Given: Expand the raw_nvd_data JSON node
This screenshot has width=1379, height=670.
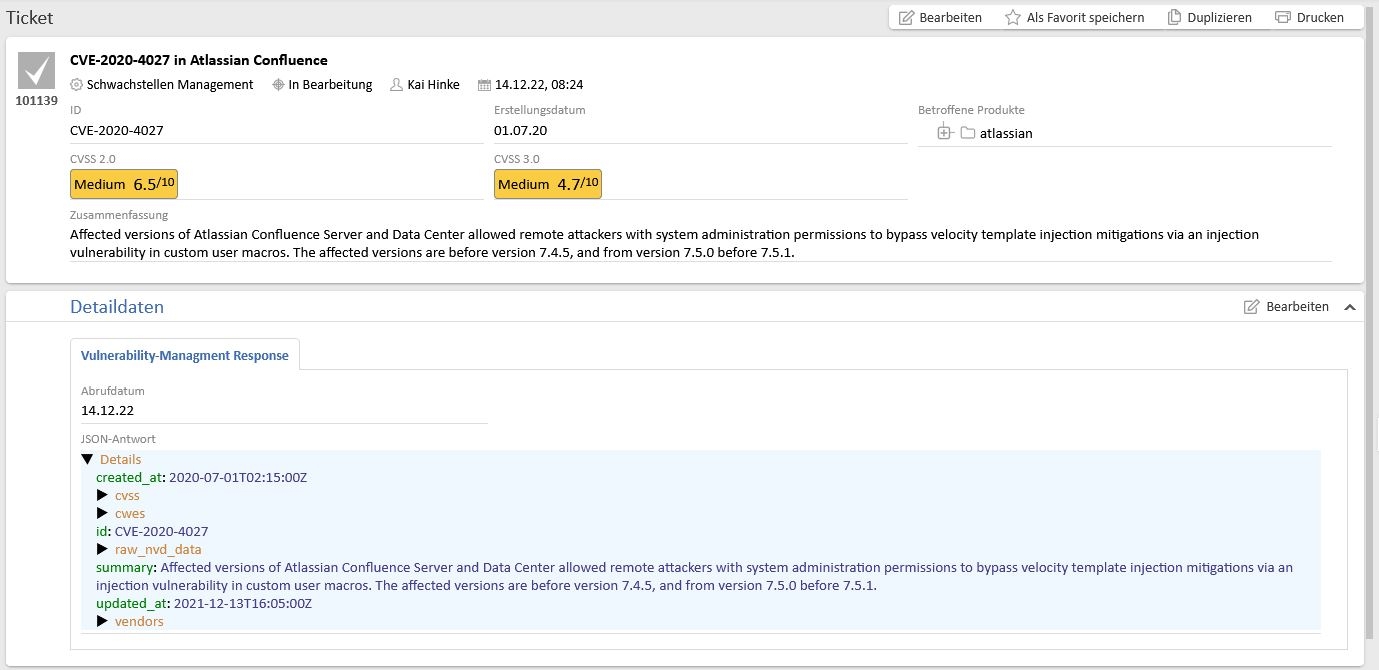Looking at the screenshot, I should (102, 550).
